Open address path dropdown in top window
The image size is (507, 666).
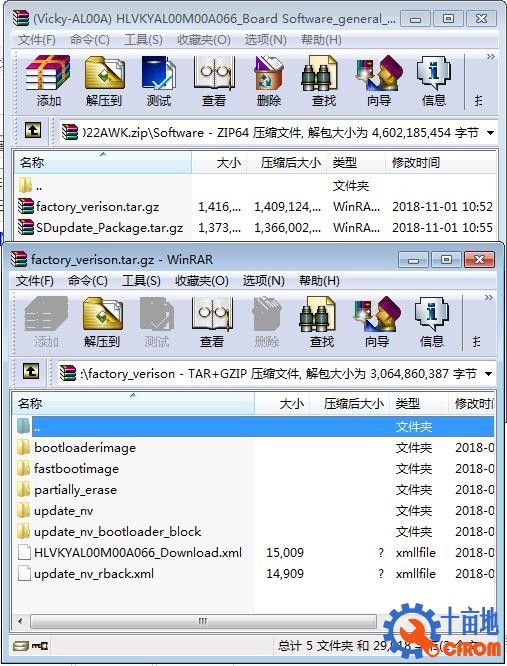click(x=490, y=133)
